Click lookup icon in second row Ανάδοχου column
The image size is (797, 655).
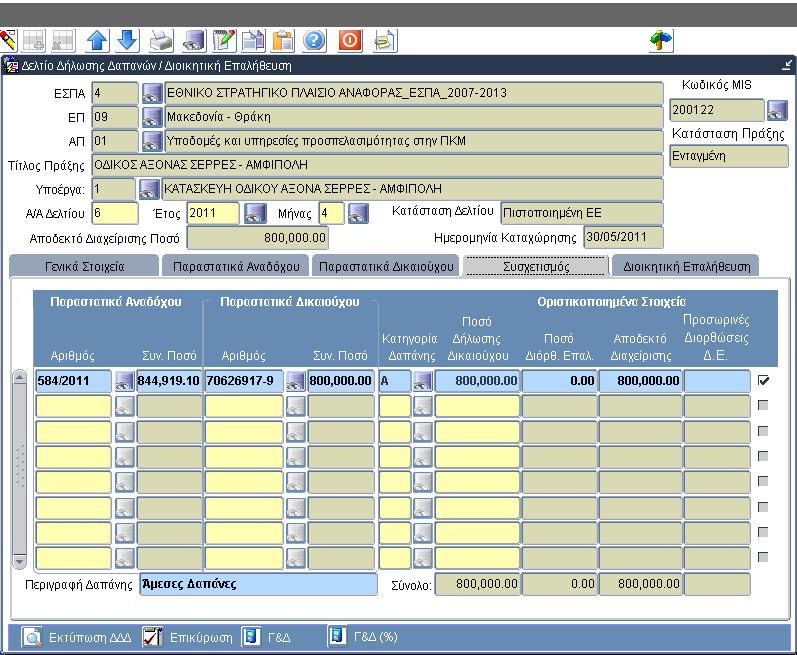125,406
